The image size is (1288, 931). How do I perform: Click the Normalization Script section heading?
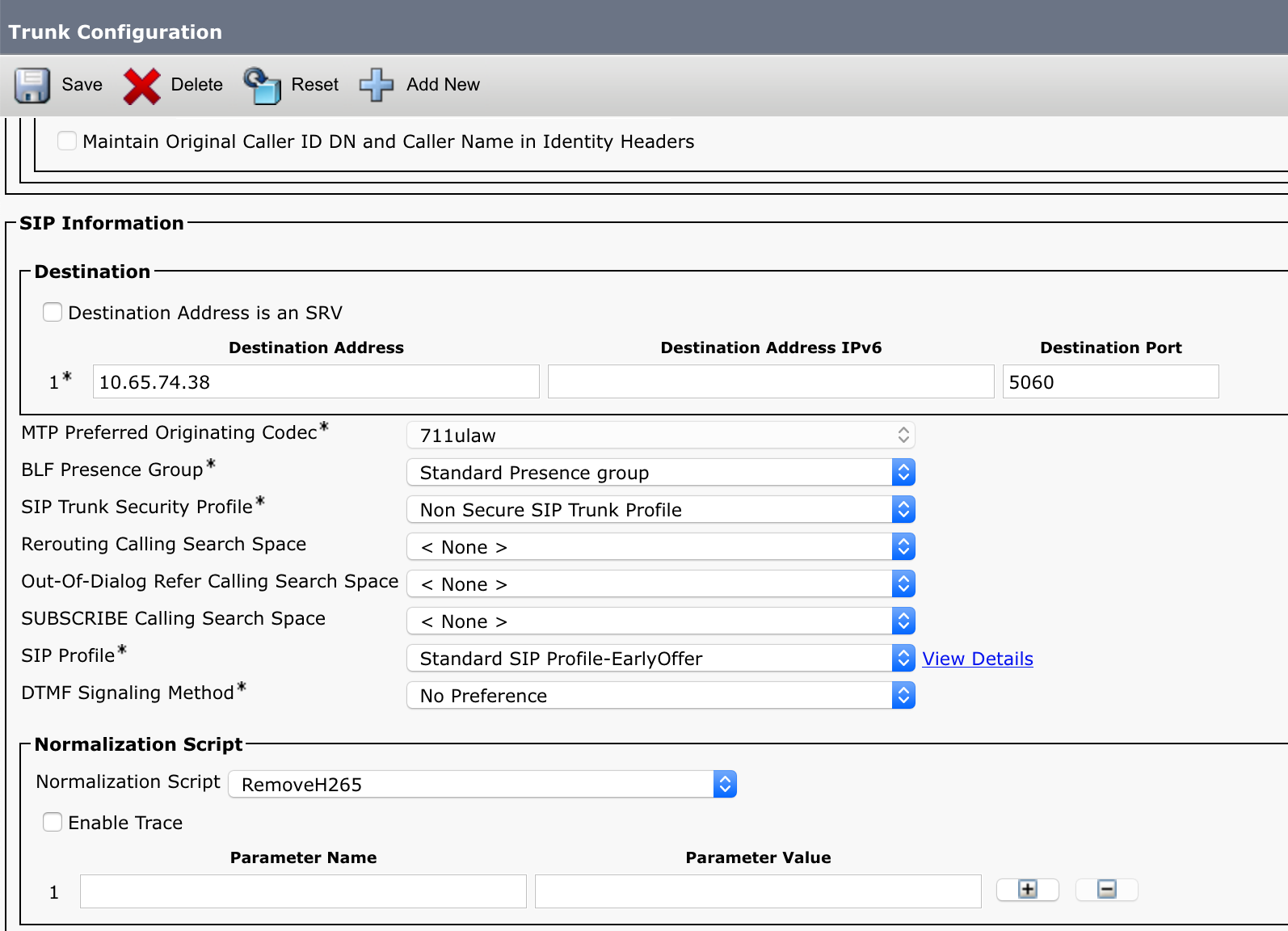pyautogui.click(x=138, y=744)
